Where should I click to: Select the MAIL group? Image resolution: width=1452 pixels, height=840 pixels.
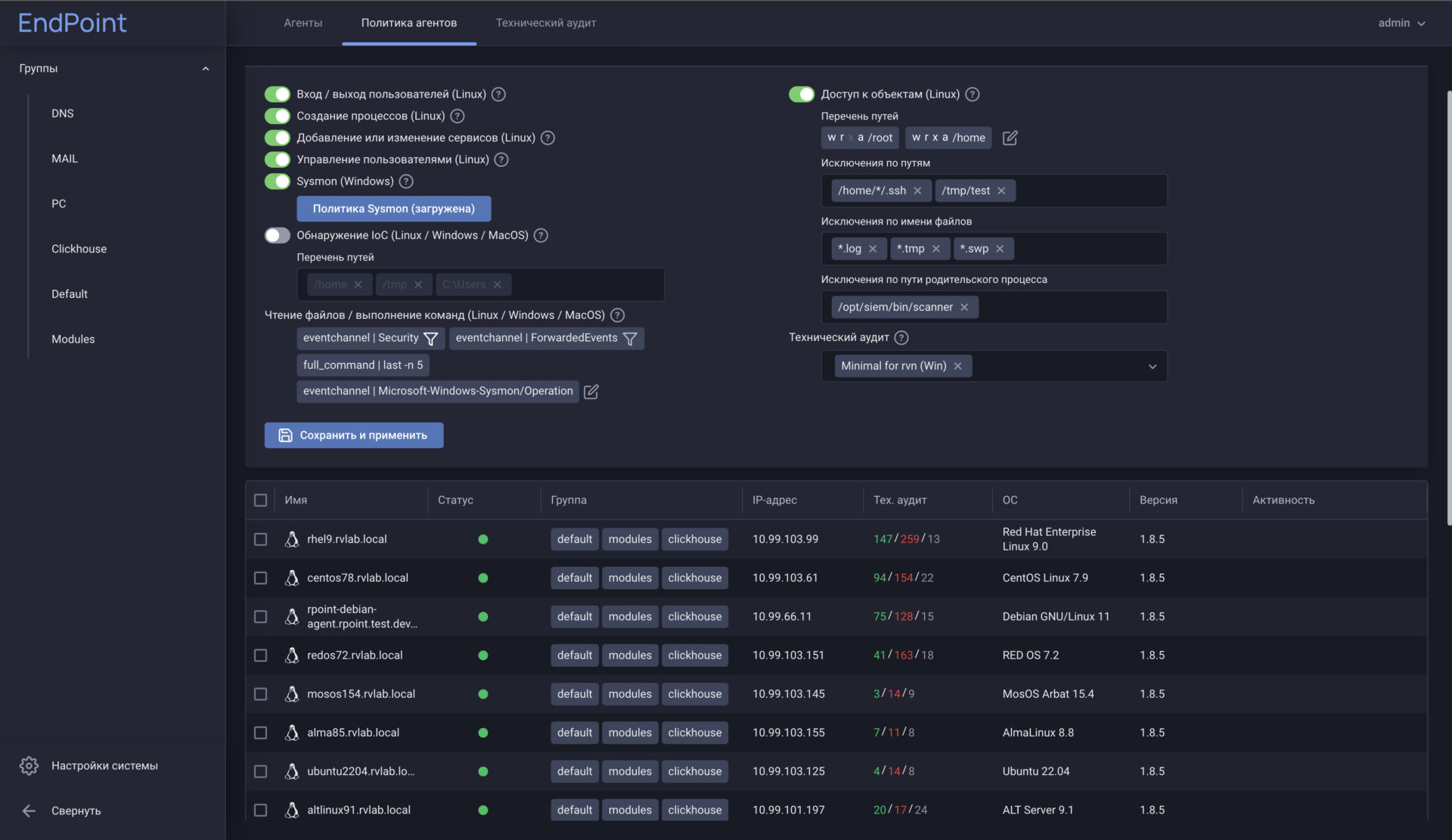[x=65, y=159]
